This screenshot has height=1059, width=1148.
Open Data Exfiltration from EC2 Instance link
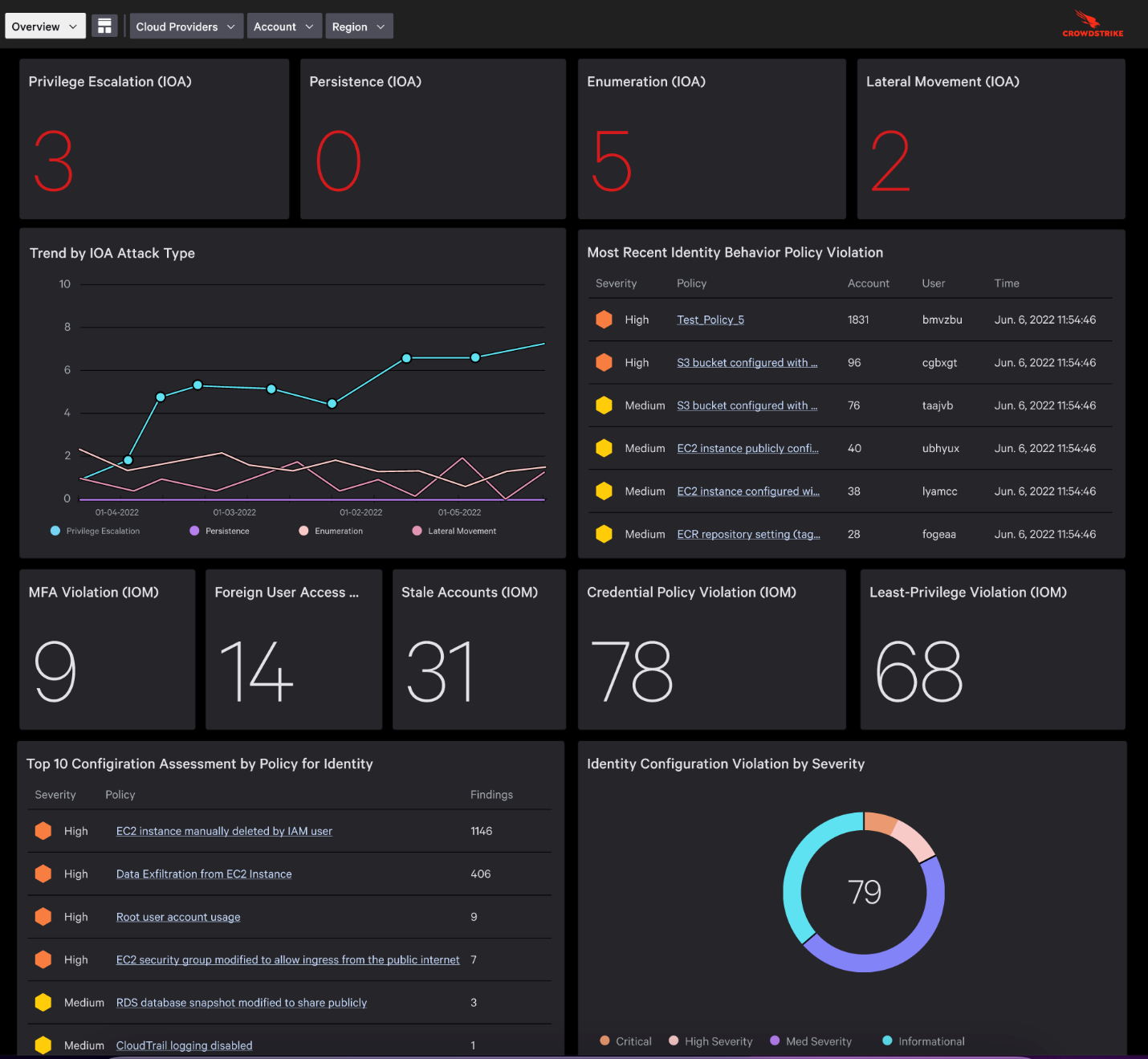204,874
